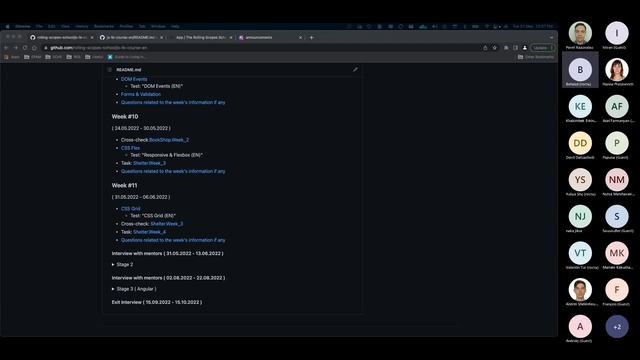640x360 pixels.
Task: Select participant avatar B
Action: coord(580,69)
